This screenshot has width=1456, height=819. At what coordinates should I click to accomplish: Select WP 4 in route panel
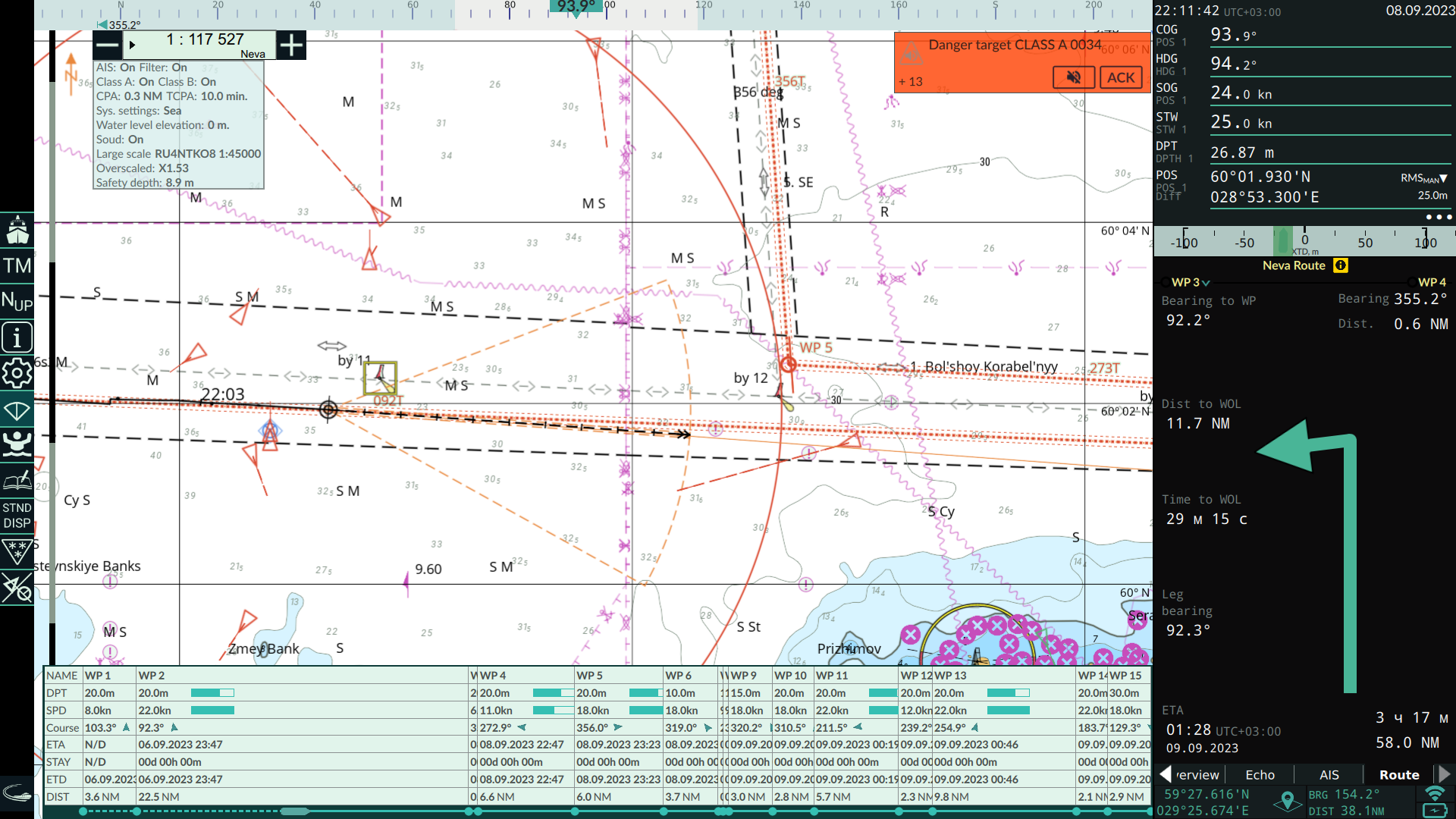[x=1432, y=282]
